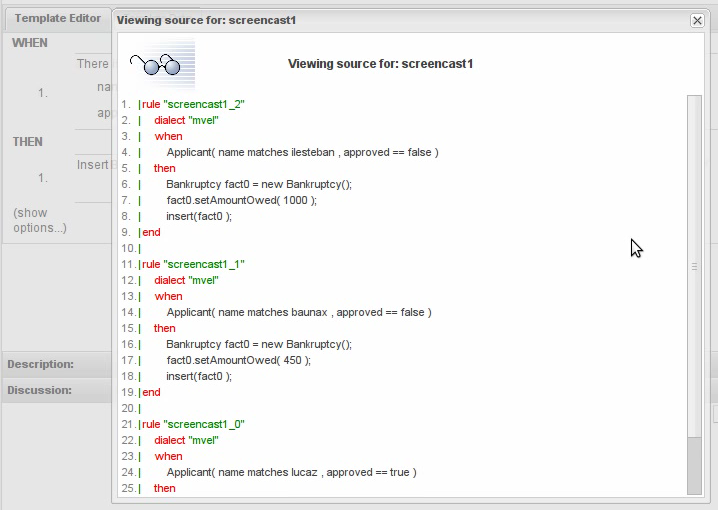Click the rule "screencast1_1" line

click(193, 264)
